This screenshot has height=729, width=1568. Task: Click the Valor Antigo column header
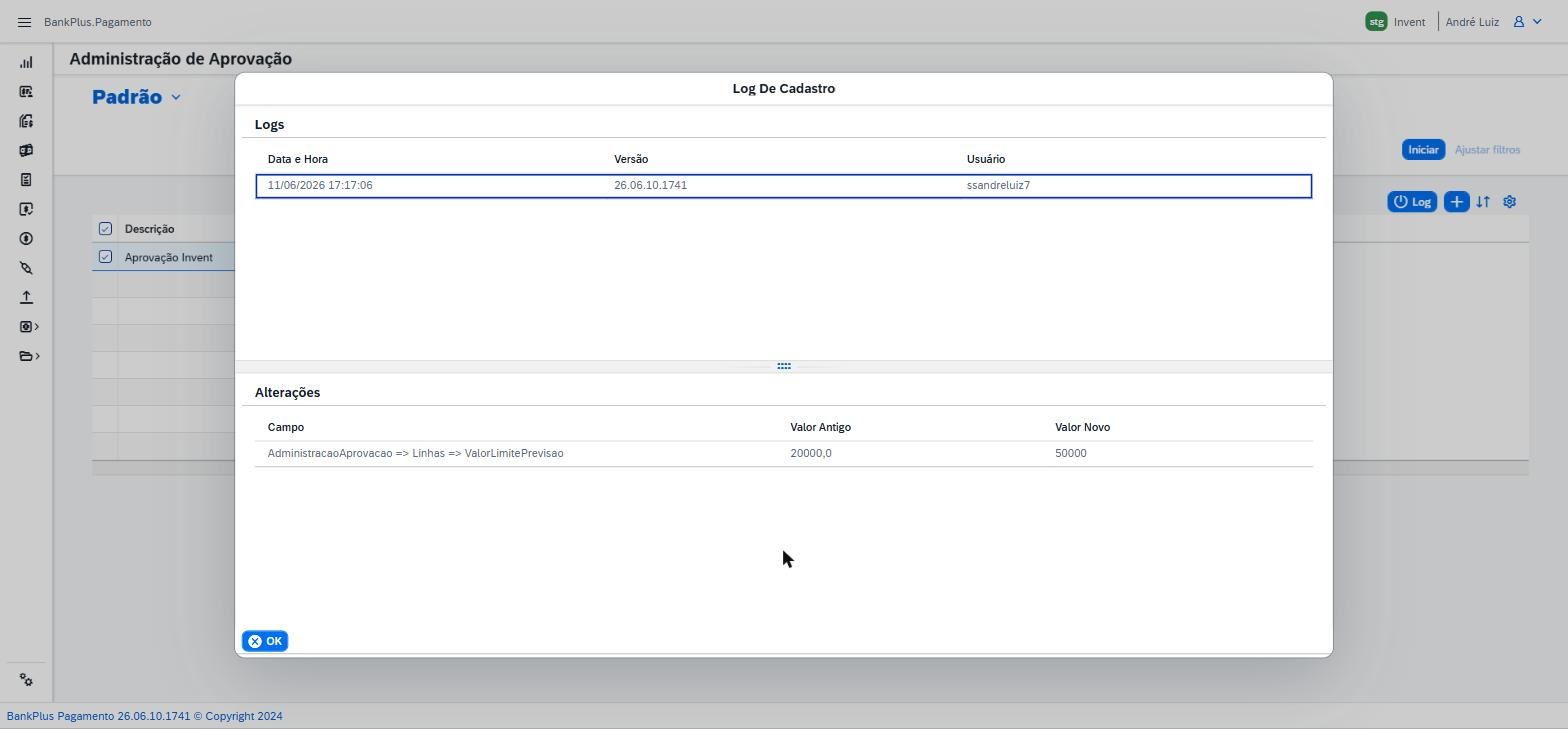tap(821, 427)
